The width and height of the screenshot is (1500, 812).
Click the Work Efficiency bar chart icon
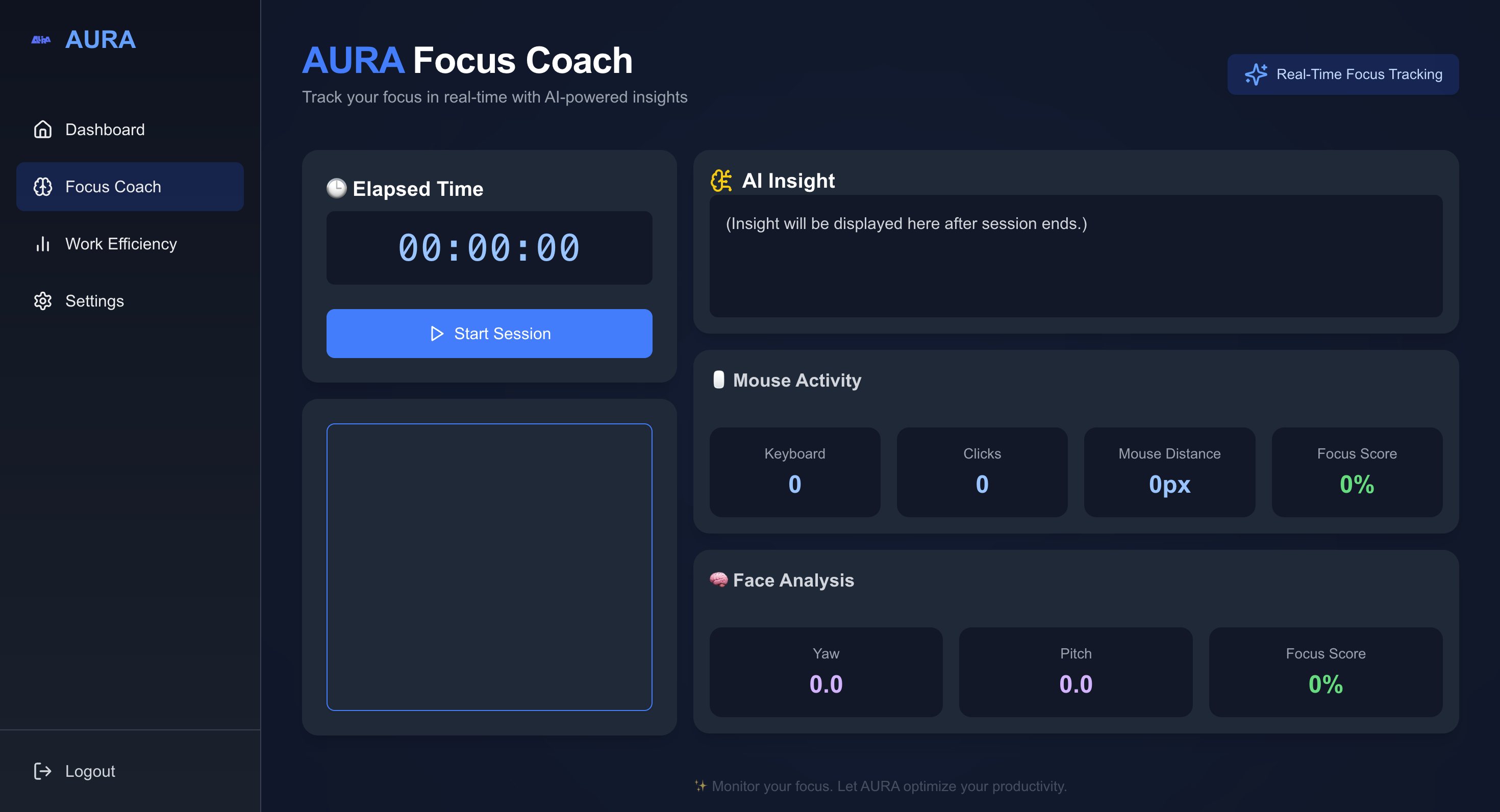coord(42,243)
